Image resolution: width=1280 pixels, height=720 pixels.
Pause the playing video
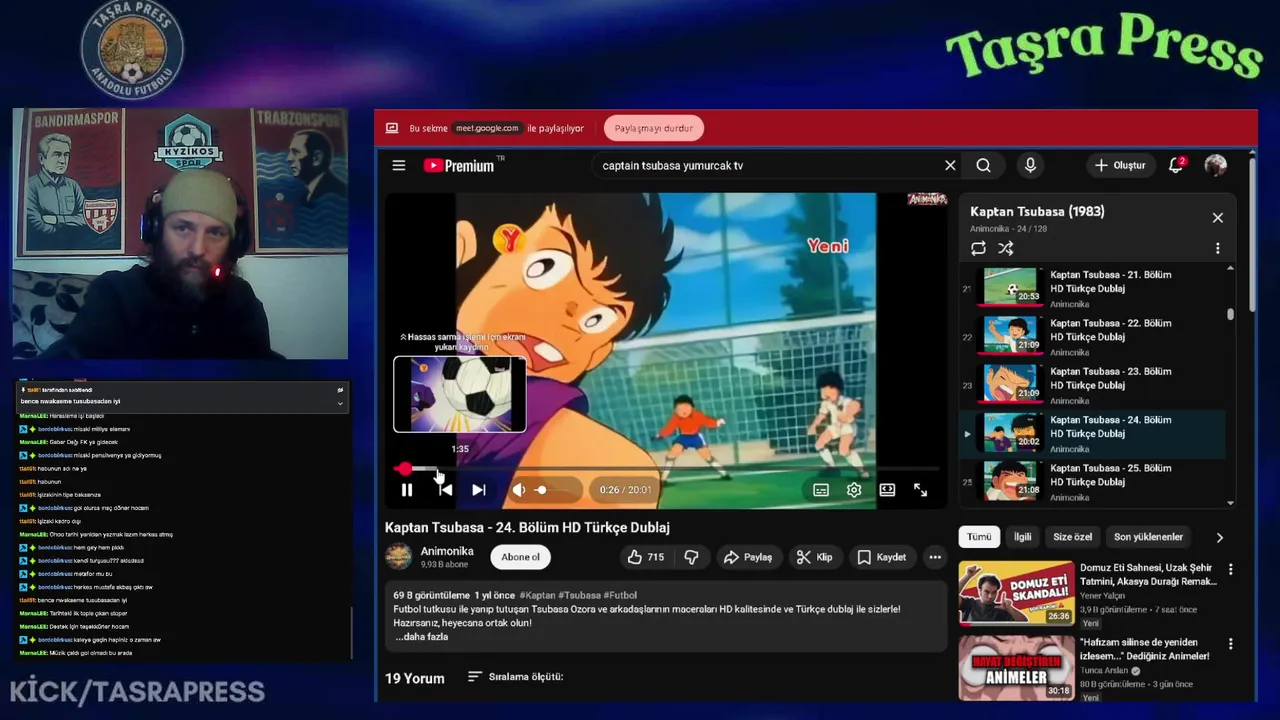pos(407,490)
